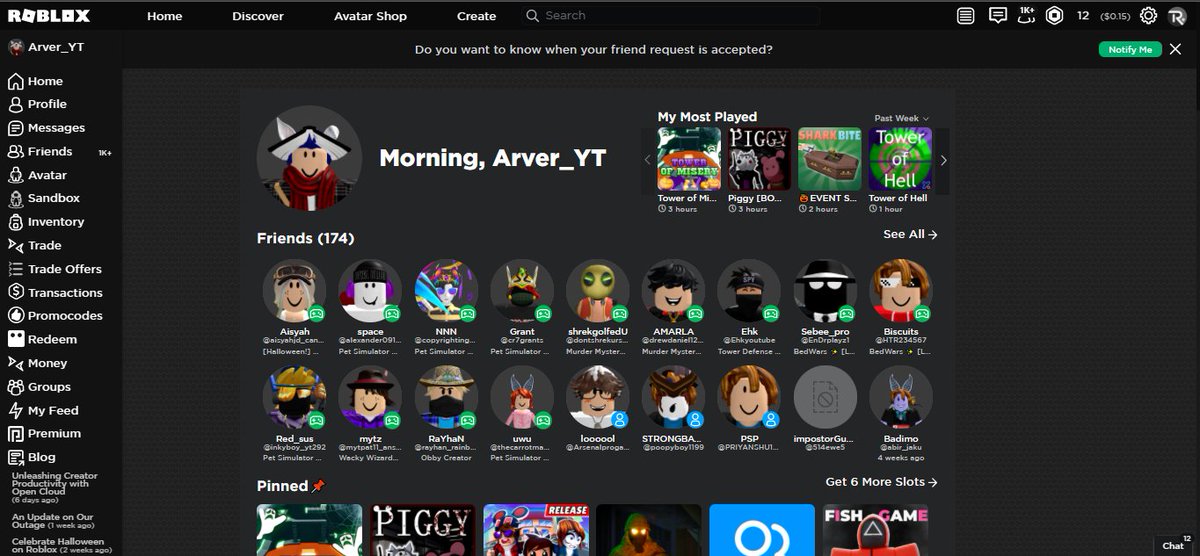Open Inventory in the sidebar

click(x=47, y=222)
